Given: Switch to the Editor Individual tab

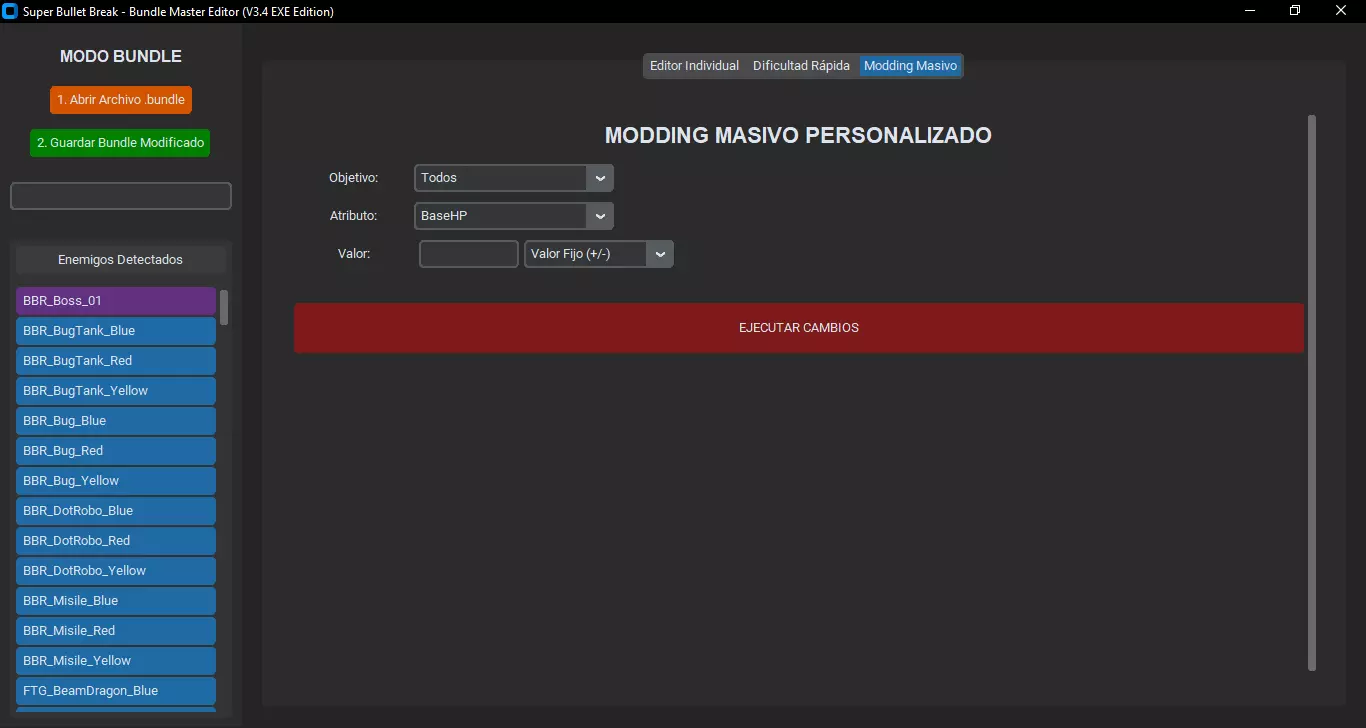Looking at the screenshot, I should 694,66.
